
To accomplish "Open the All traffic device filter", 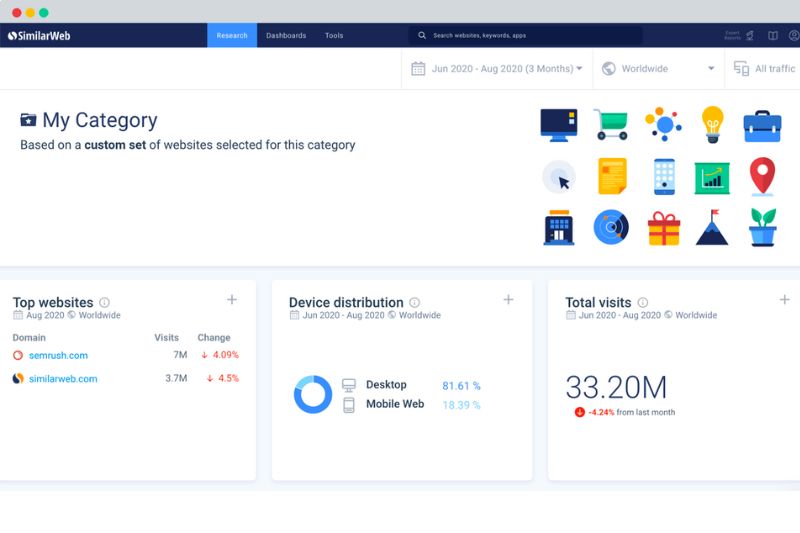I will coord(764,68).
